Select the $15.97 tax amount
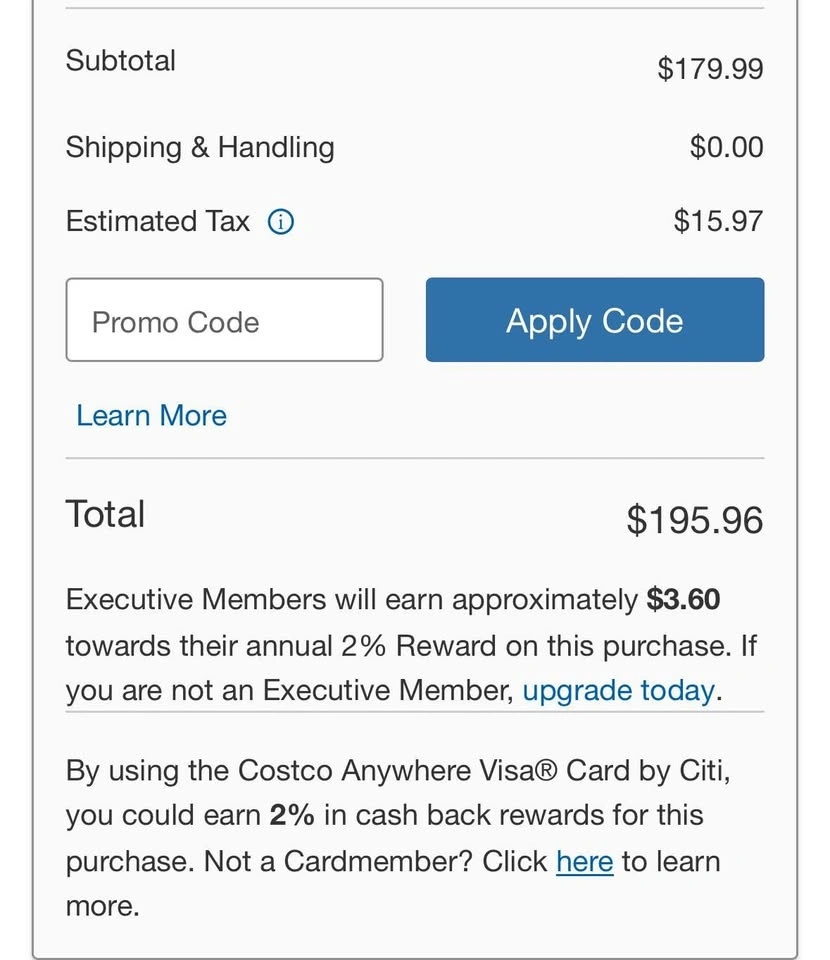 718,221
